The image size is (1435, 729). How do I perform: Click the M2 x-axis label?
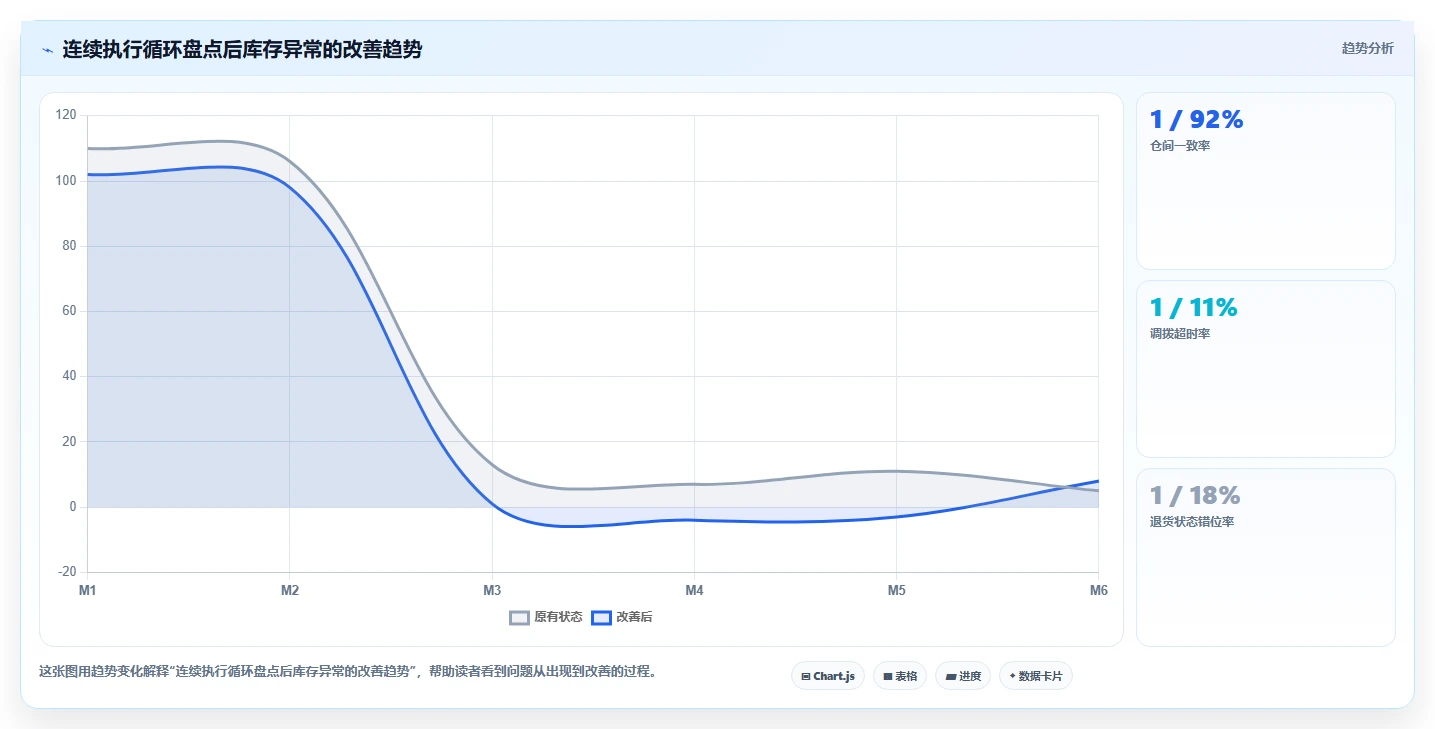(290, 591)
